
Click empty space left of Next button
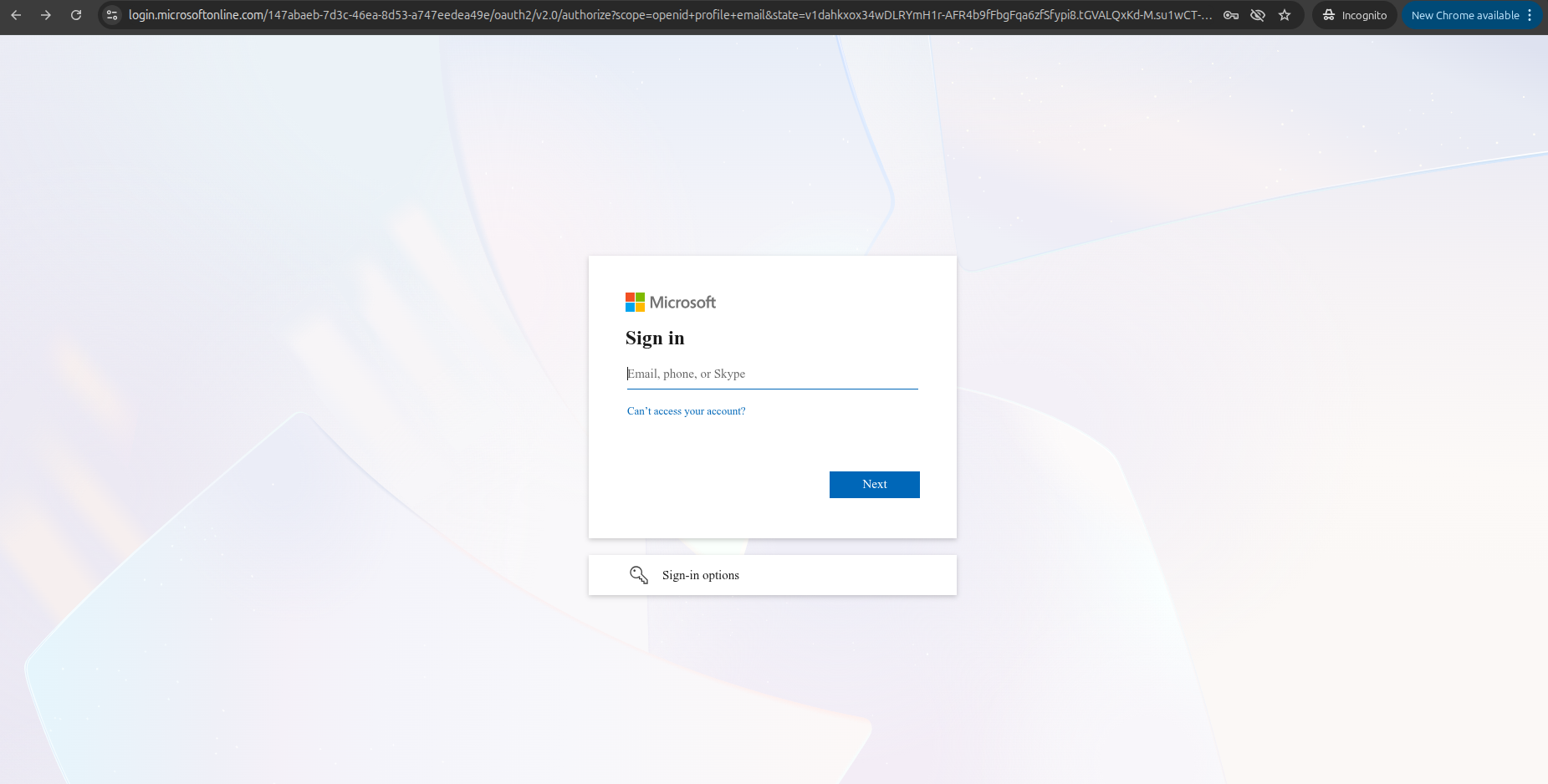[719, 485]
